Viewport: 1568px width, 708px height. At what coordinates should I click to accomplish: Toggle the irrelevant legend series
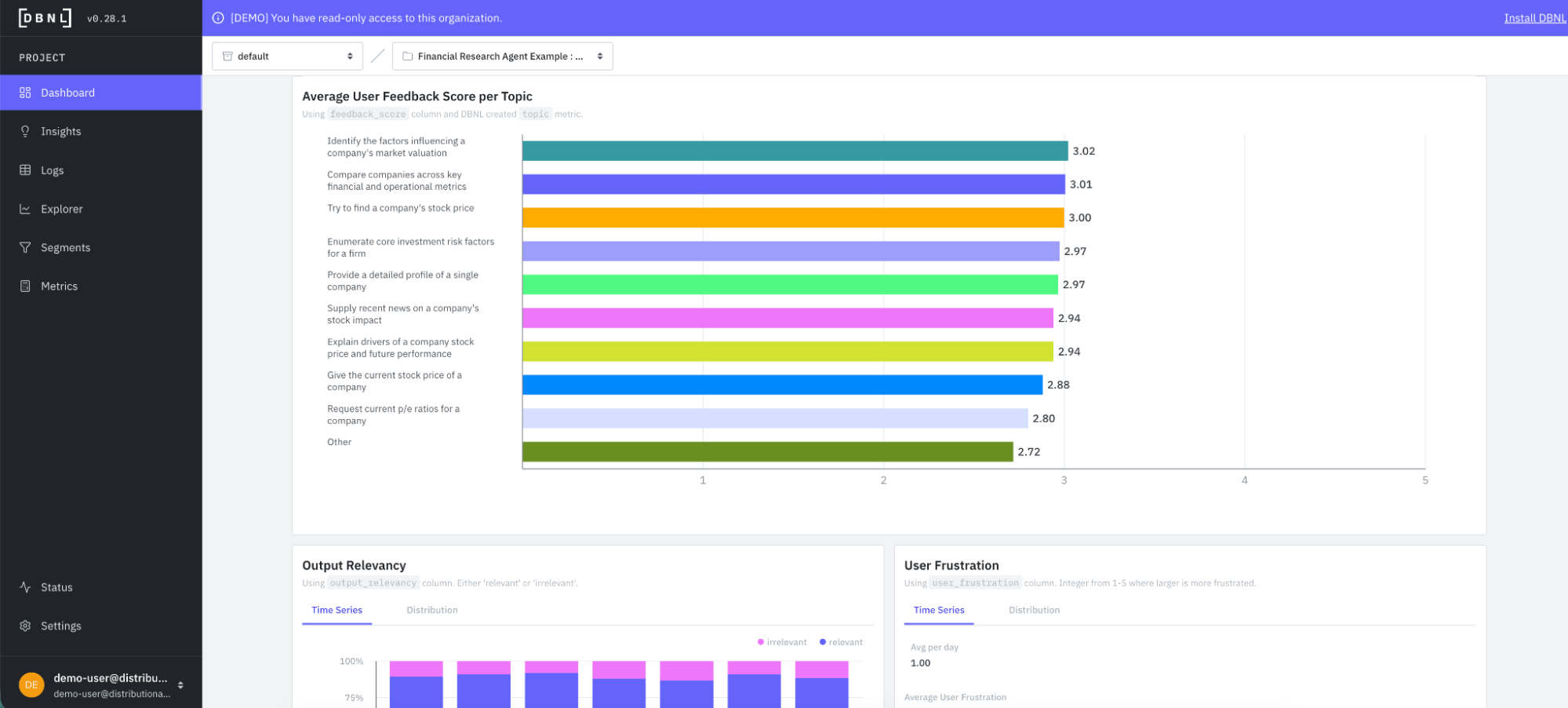click(x=782, y=642)
